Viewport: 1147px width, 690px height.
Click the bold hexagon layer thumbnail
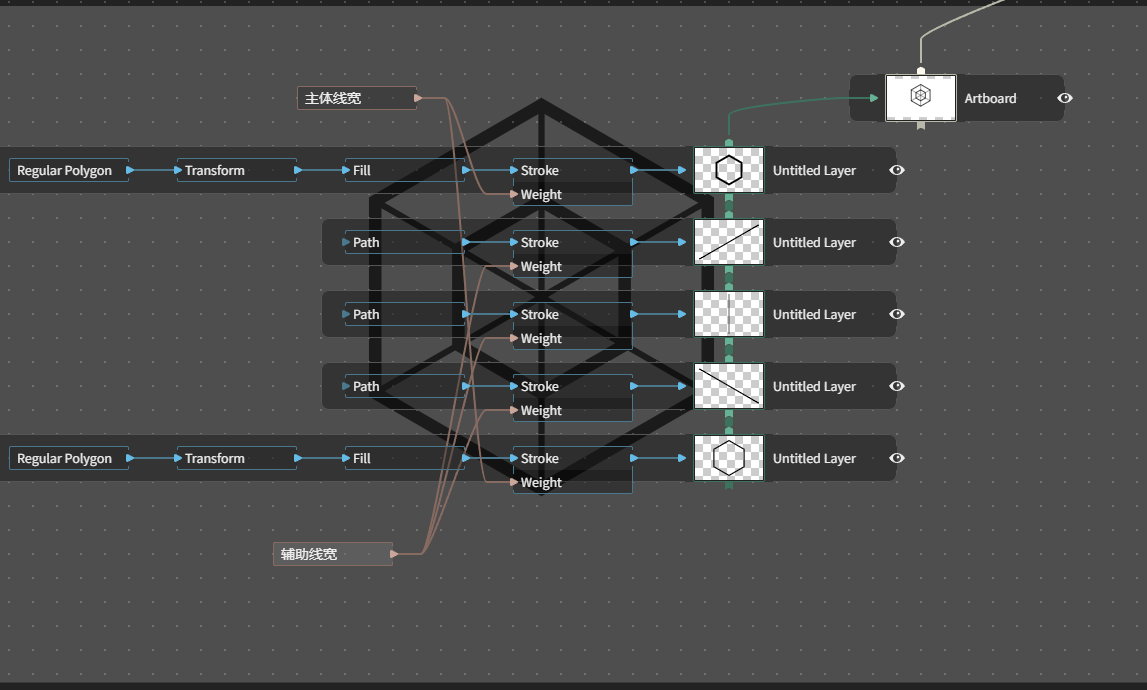pos(729,170)
